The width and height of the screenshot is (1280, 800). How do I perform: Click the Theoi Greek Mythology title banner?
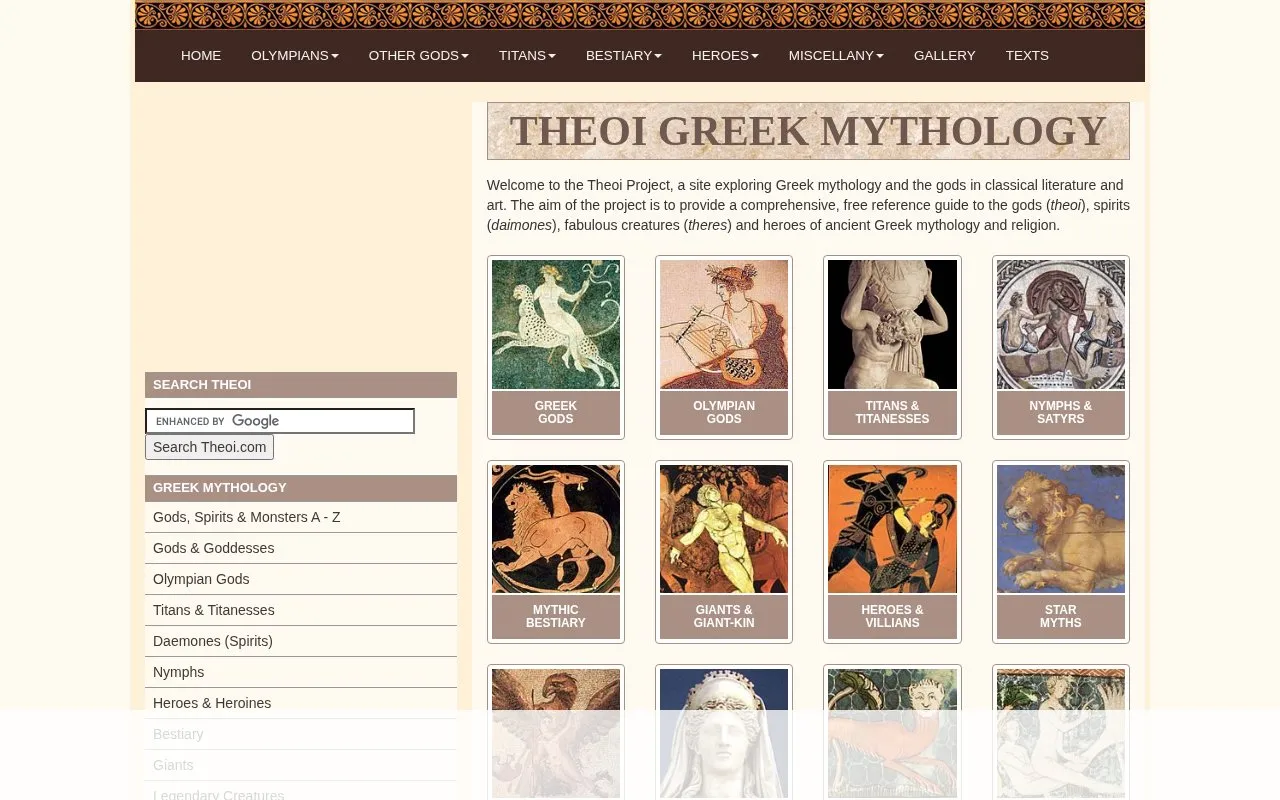808,131
